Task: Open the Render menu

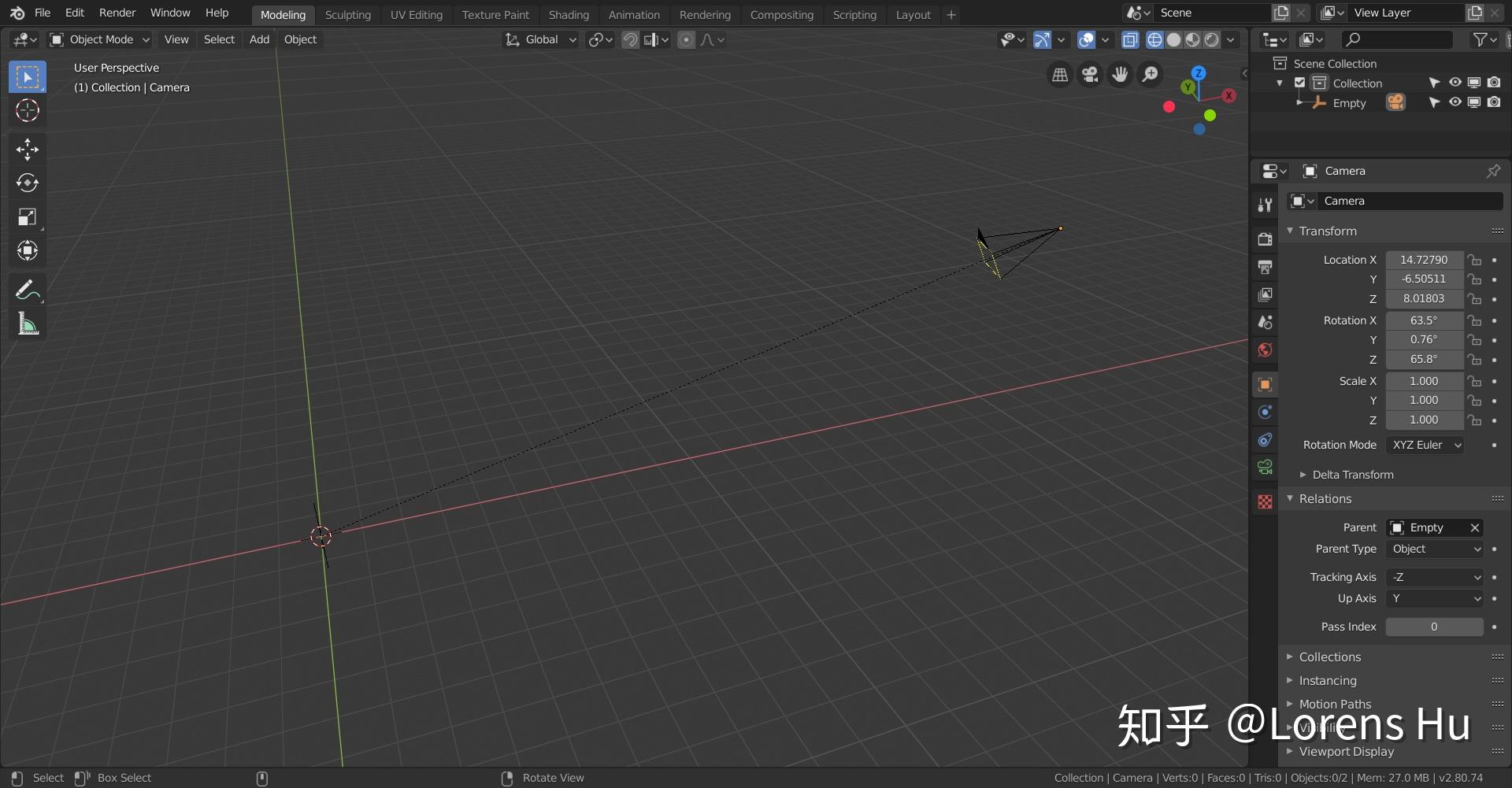Action: pos(117,13)
